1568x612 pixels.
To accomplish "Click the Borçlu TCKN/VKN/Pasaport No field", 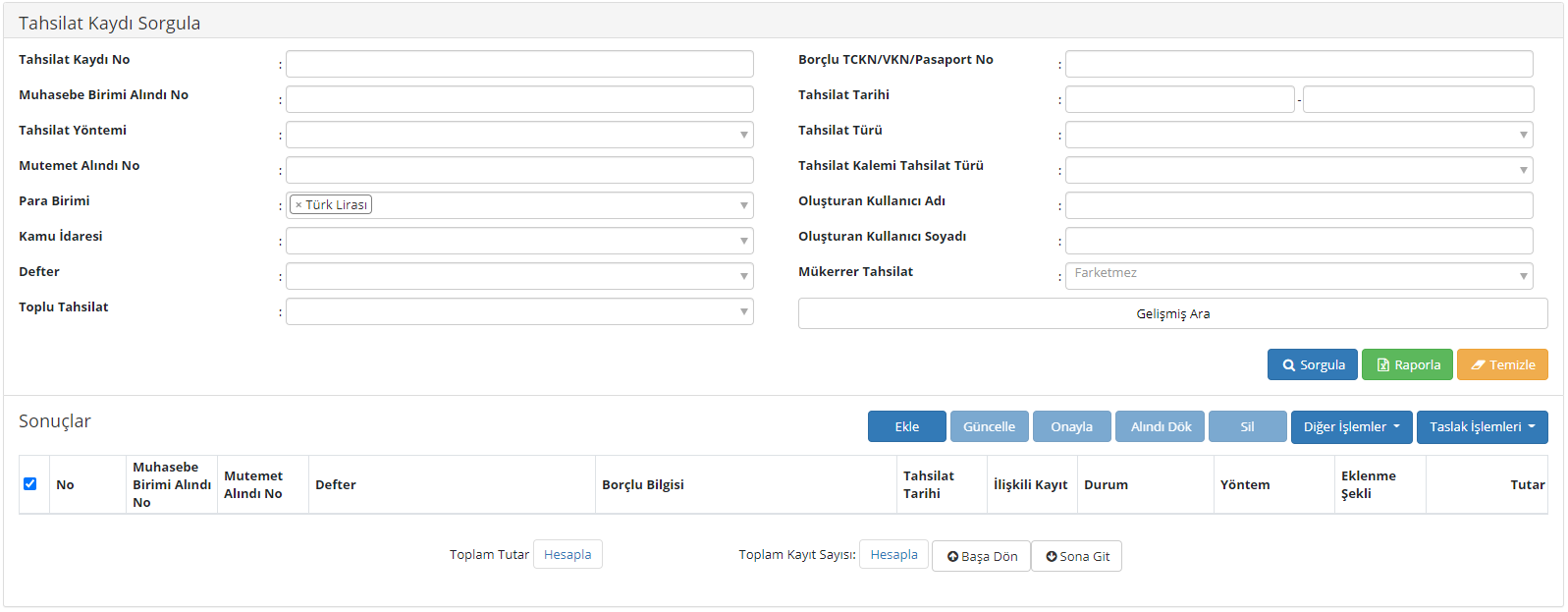I will 1298,64.
